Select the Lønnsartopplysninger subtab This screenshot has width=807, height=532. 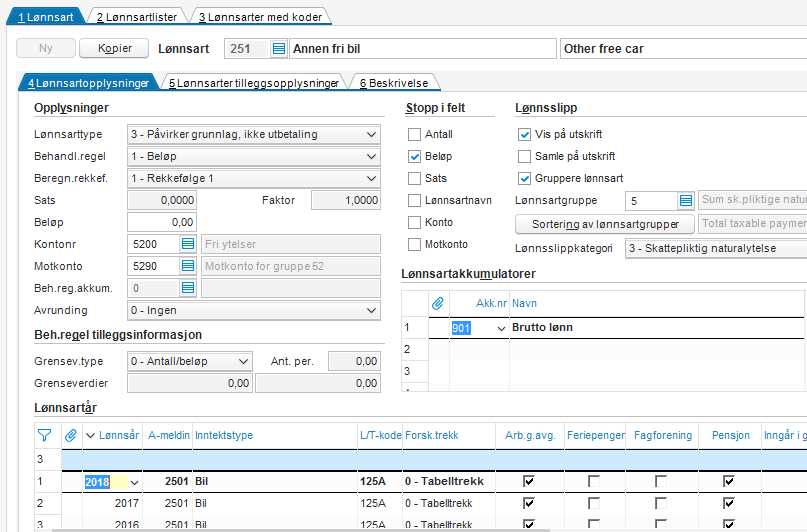88,83
